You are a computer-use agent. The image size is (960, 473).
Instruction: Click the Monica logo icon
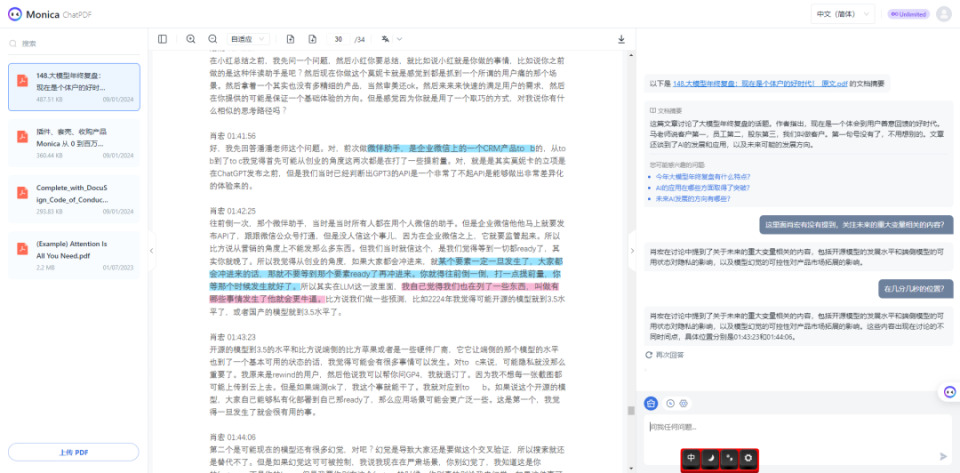pyautogui.click(x=14, y=14)
